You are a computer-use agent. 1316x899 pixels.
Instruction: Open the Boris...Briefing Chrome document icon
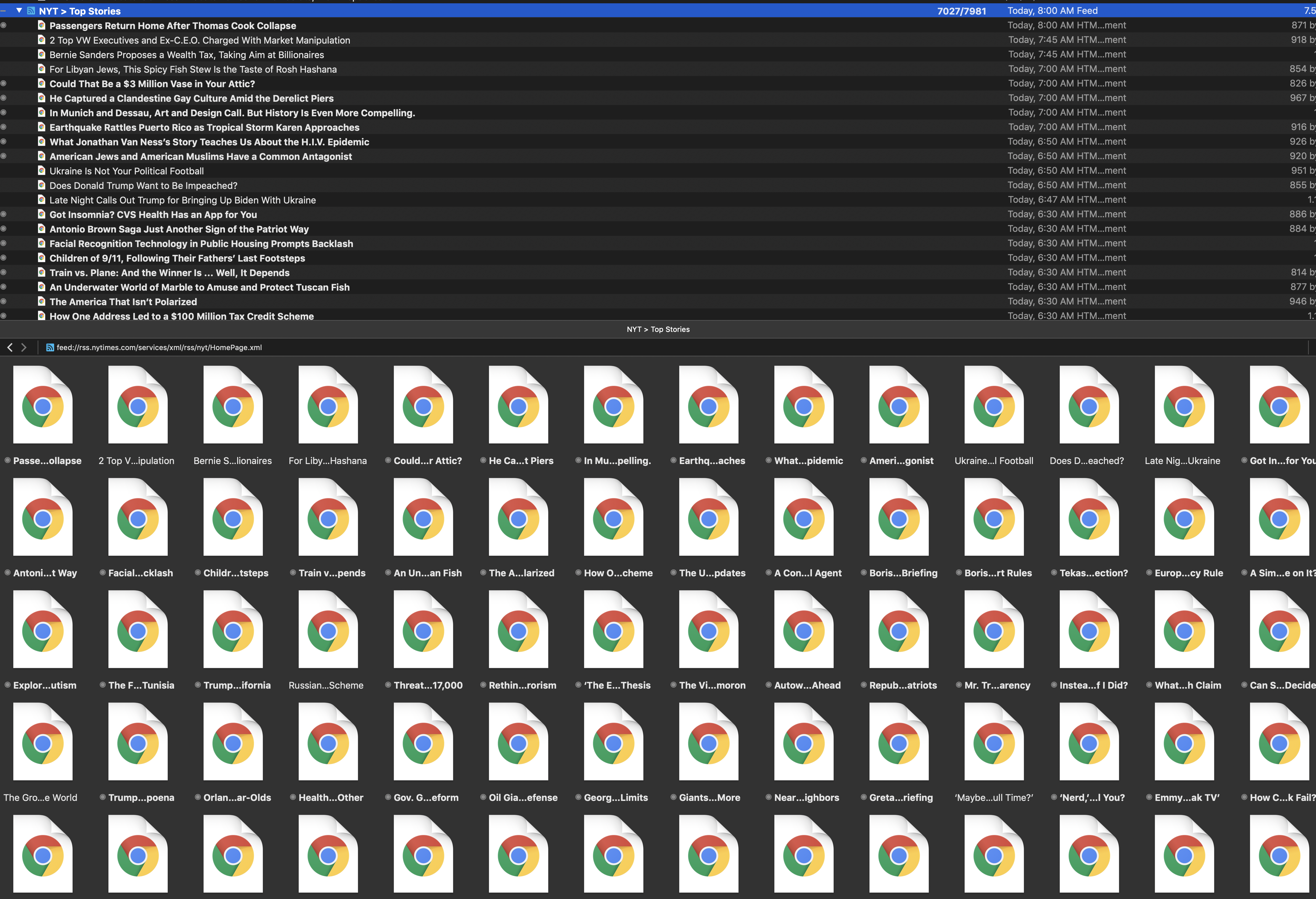click(x=899, y=516)
